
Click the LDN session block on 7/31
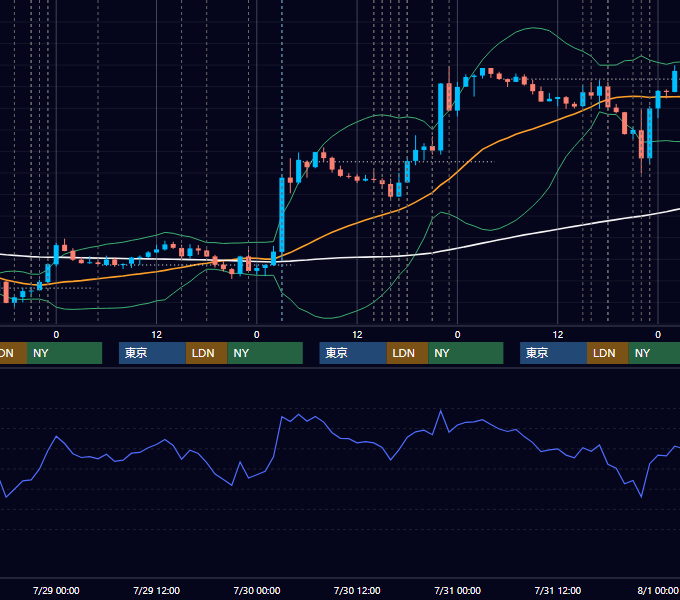(608, 353)
